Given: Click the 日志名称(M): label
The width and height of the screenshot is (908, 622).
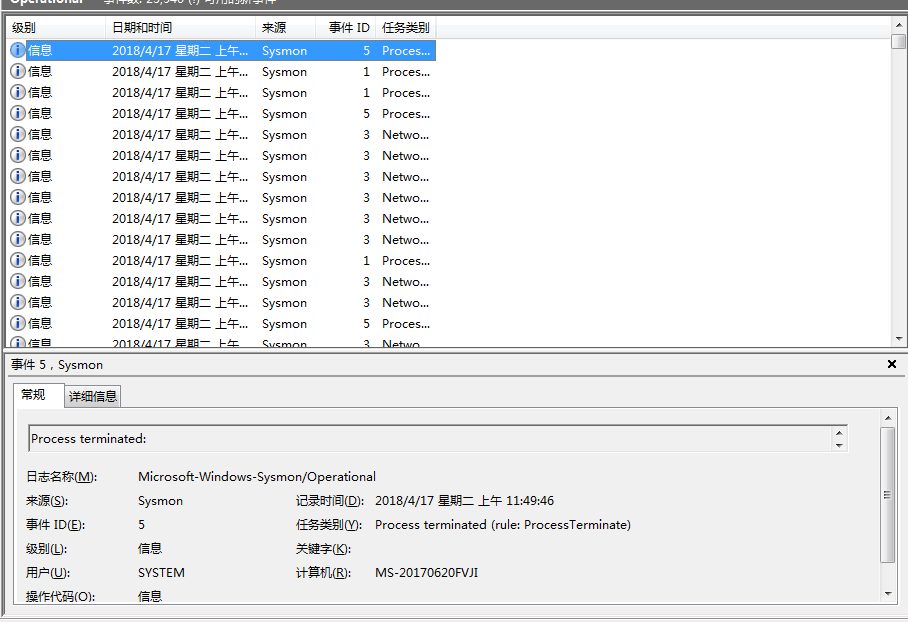Looking at the screenshot, I should 61,477.
